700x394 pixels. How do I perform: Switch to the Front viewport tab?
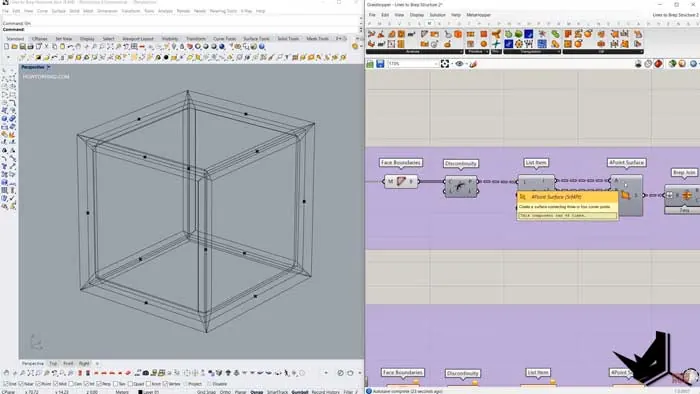tap(68, 364)
